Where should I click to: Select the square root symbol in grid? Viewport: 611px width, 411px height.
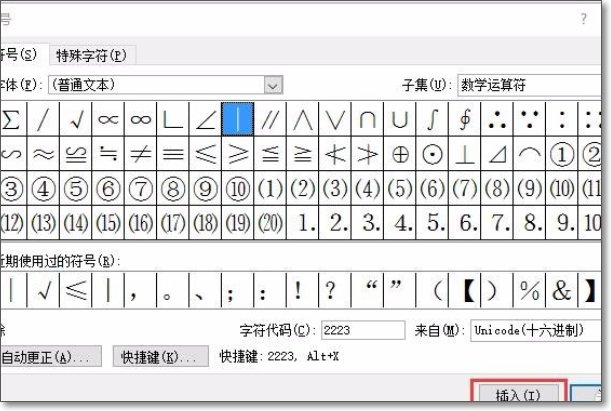coord(76,119)
